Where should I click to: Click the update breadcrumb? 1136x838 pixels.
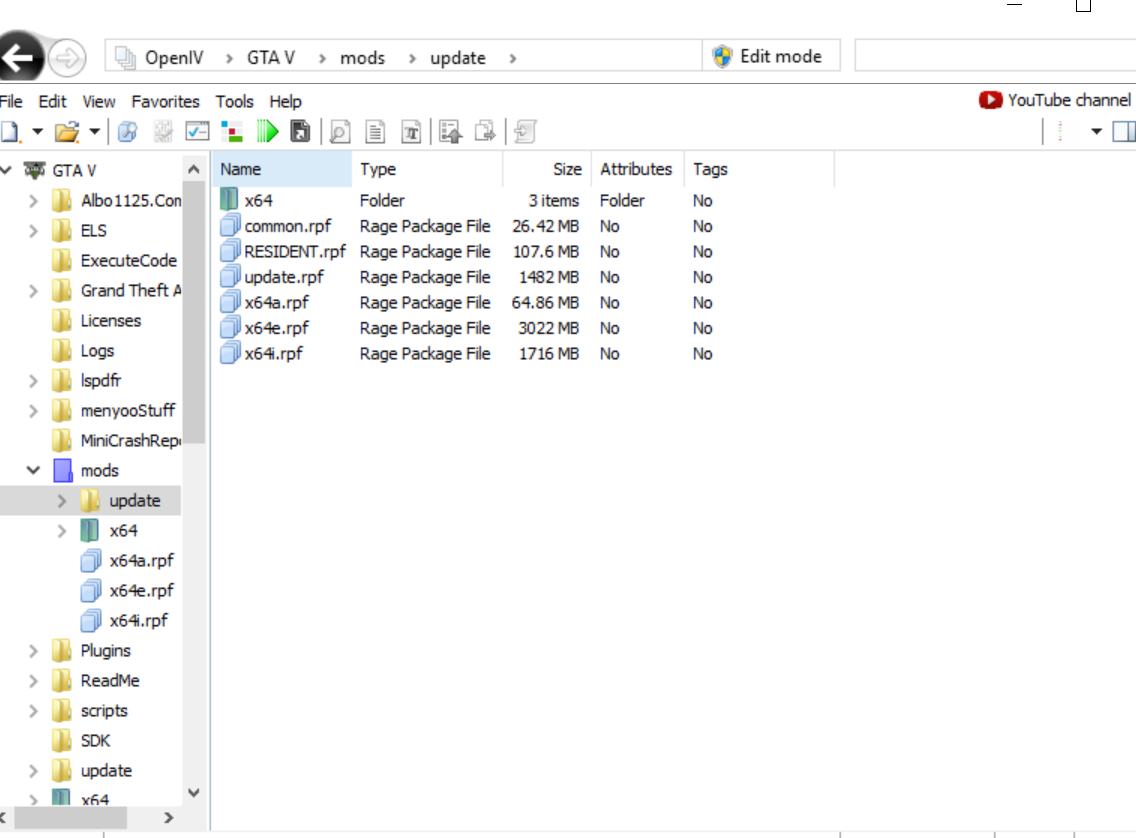(458, 58)
